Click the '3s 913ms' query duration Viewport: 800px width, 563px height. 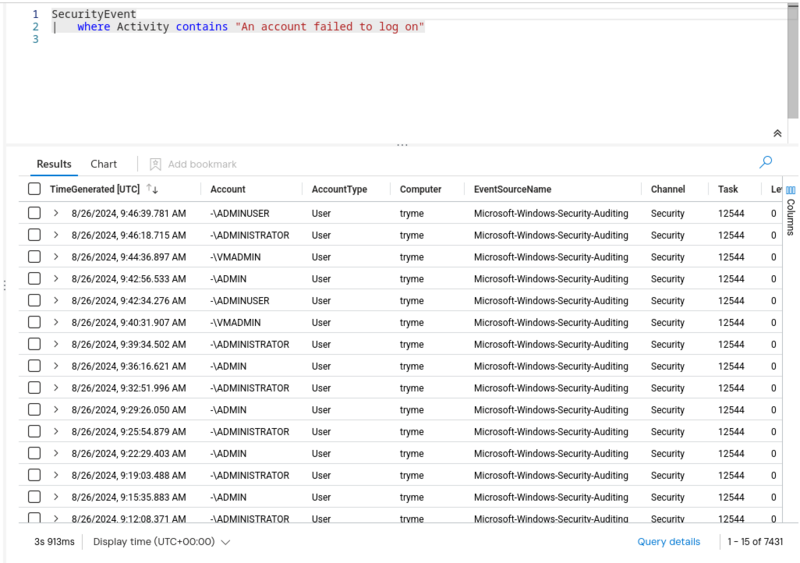[54, 542]
